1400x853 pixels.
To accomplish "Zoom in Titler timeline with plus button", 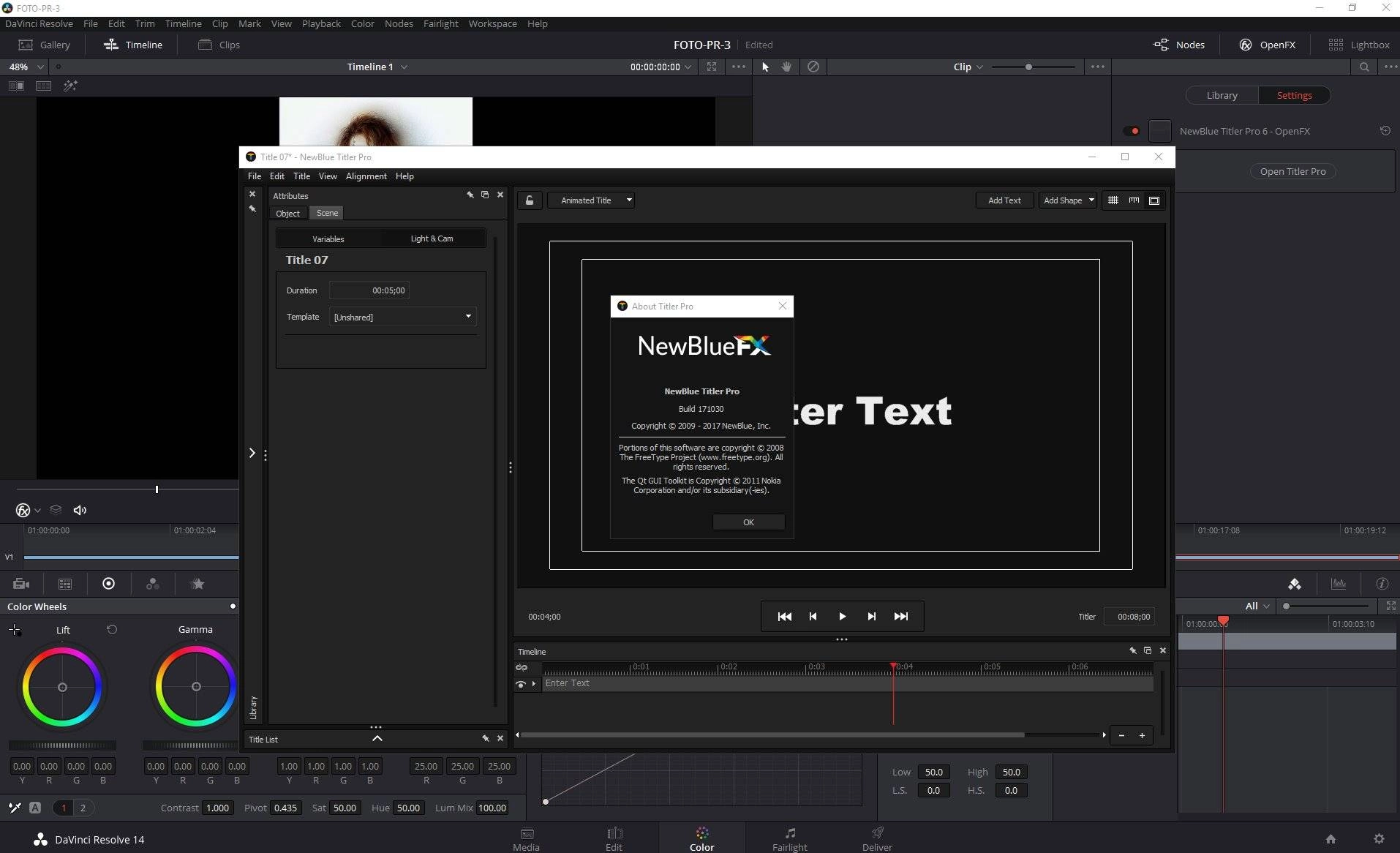I will tap(1142, 735).
